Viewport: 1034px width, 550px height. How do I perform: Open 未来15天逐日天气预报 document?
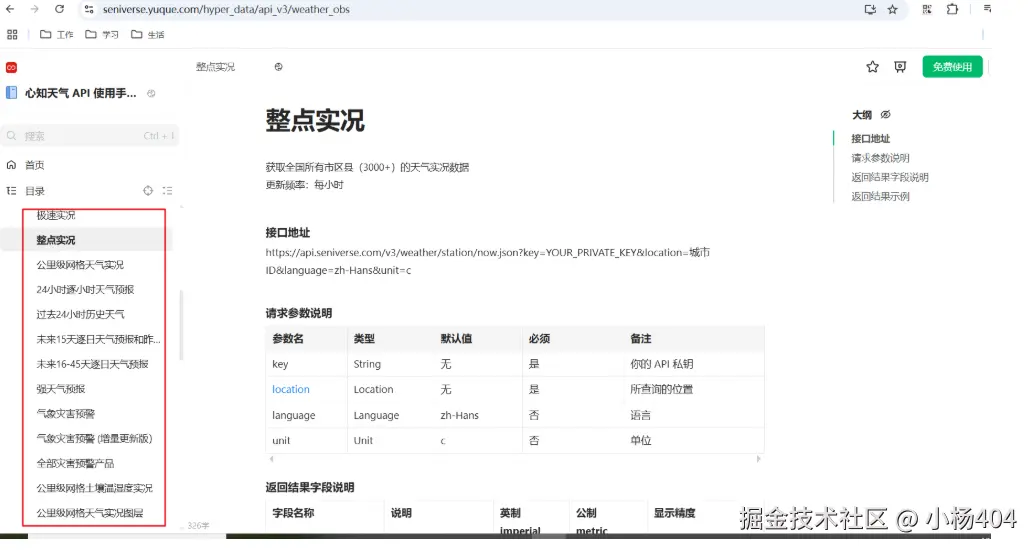pyautogui.click(x=98, y=339)
